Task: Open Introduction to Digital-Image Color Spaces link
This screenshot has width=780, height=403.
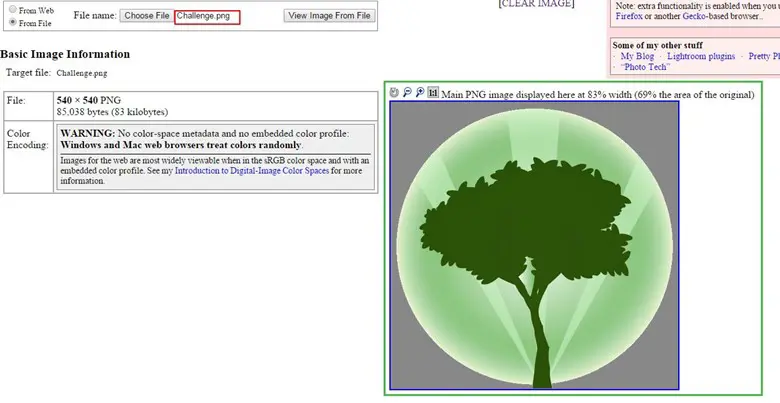Action: (254, 171)
